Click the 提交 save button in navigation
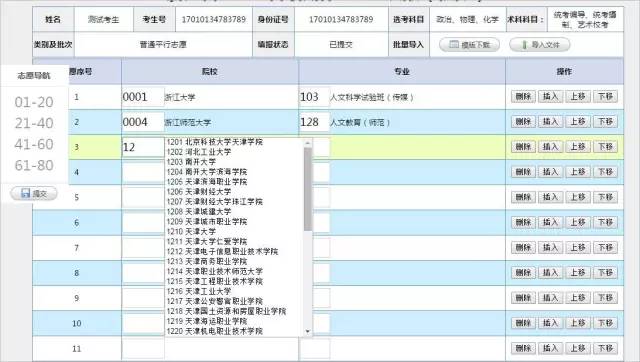 (x=34, y=193)
